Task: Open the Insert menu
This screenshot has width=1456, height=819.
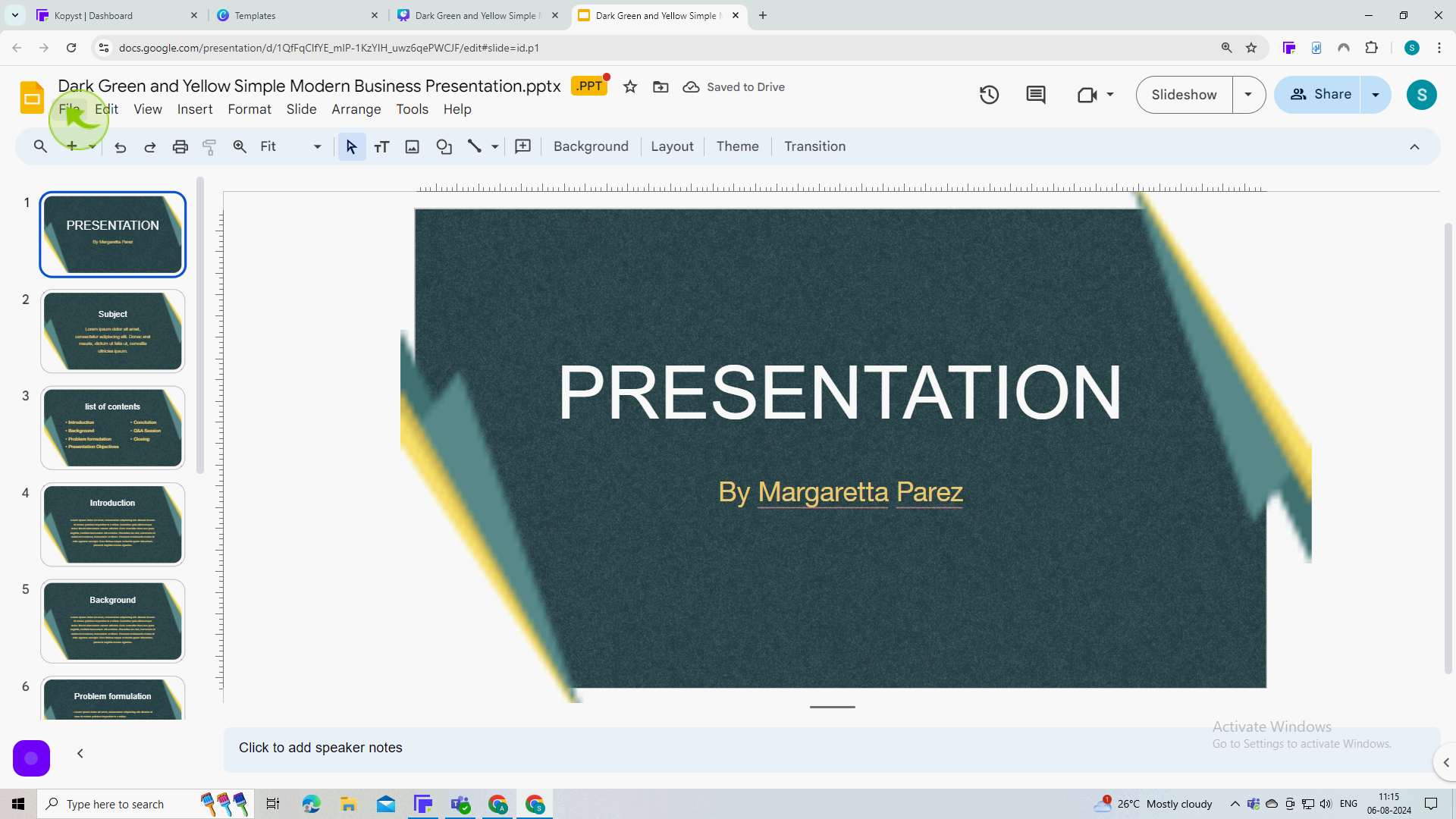Action: coord(195,109)
